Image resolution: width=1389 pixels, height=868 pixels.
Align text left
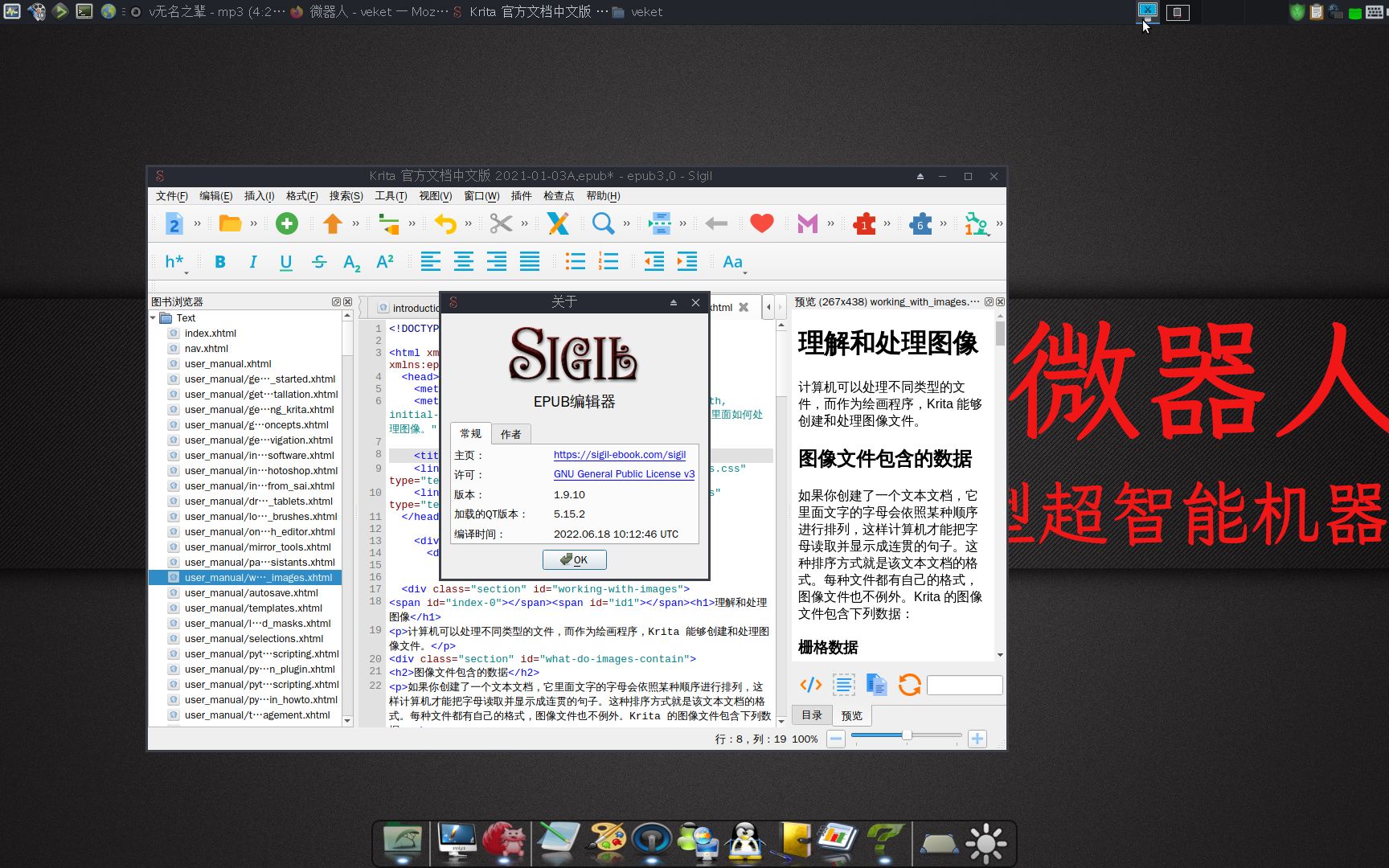(431, 261)
